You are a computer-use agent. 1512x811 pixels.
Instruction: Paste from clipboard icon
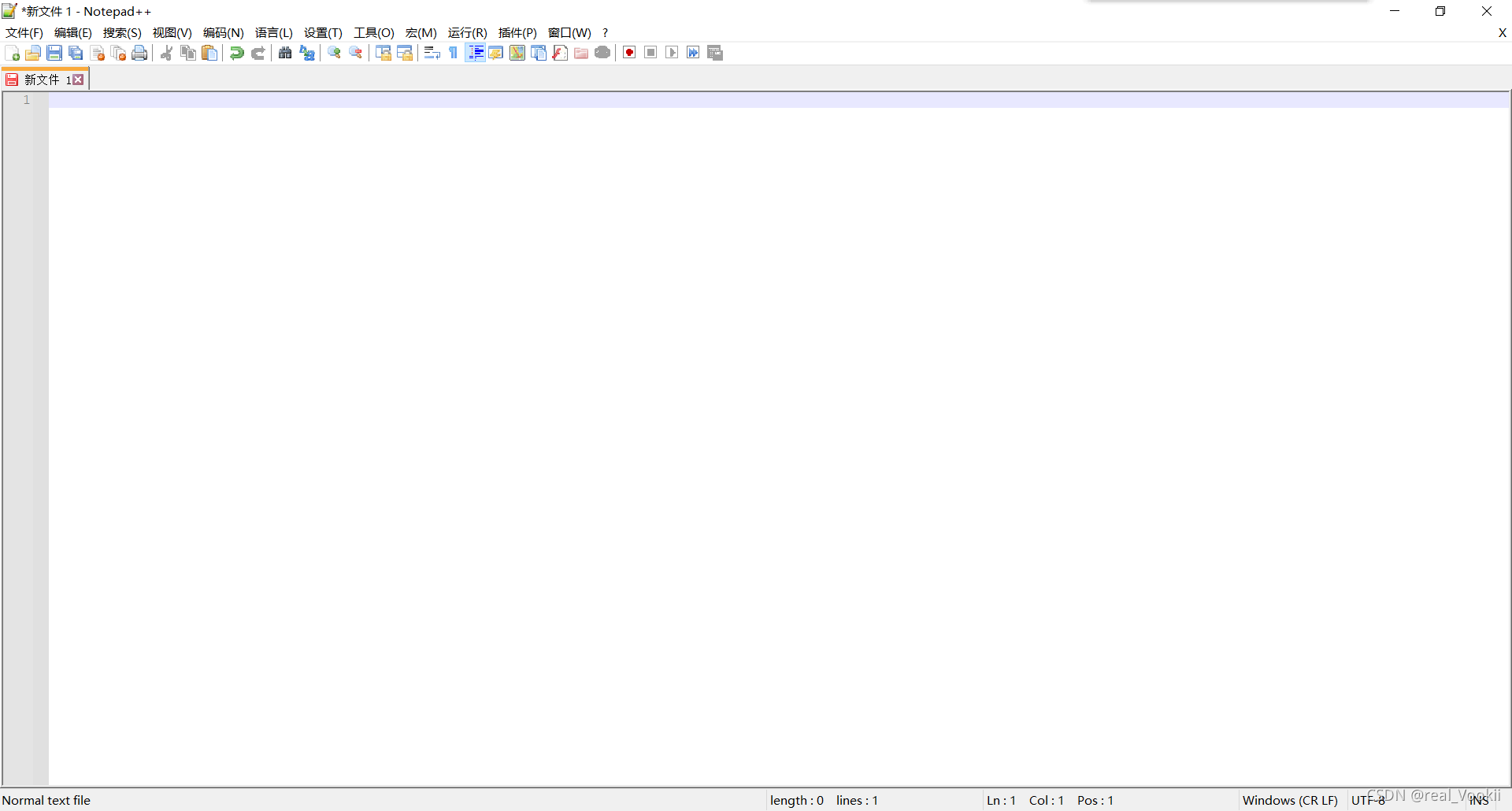tap(209, 53)
